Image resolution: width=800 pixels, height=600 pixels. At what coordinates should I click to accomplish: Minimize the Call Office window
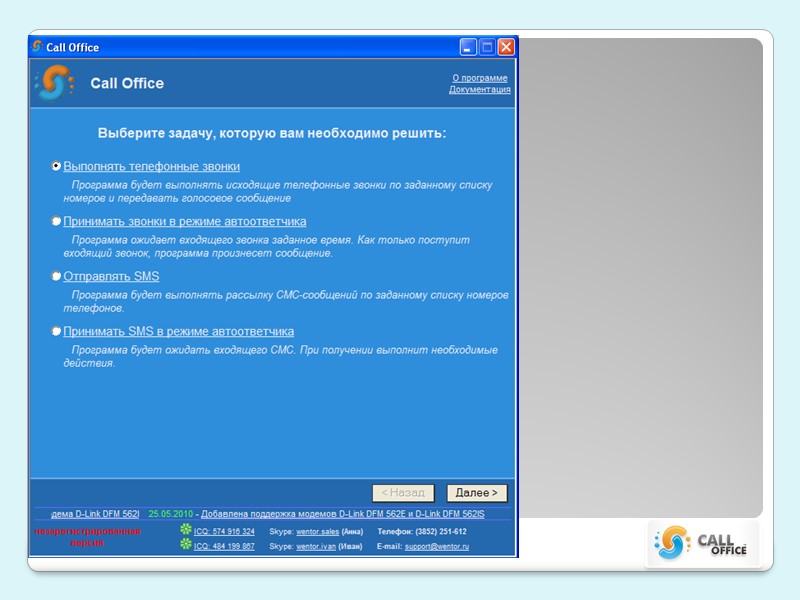468,47
